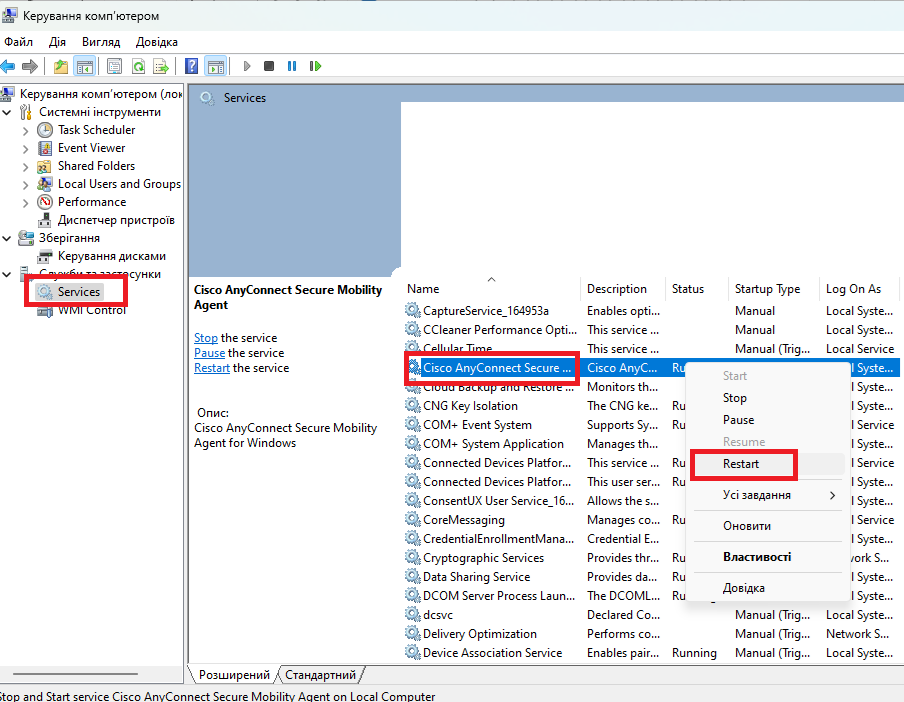
Task: Choose Pause in the context menu
Action: [x=769, y=420]
